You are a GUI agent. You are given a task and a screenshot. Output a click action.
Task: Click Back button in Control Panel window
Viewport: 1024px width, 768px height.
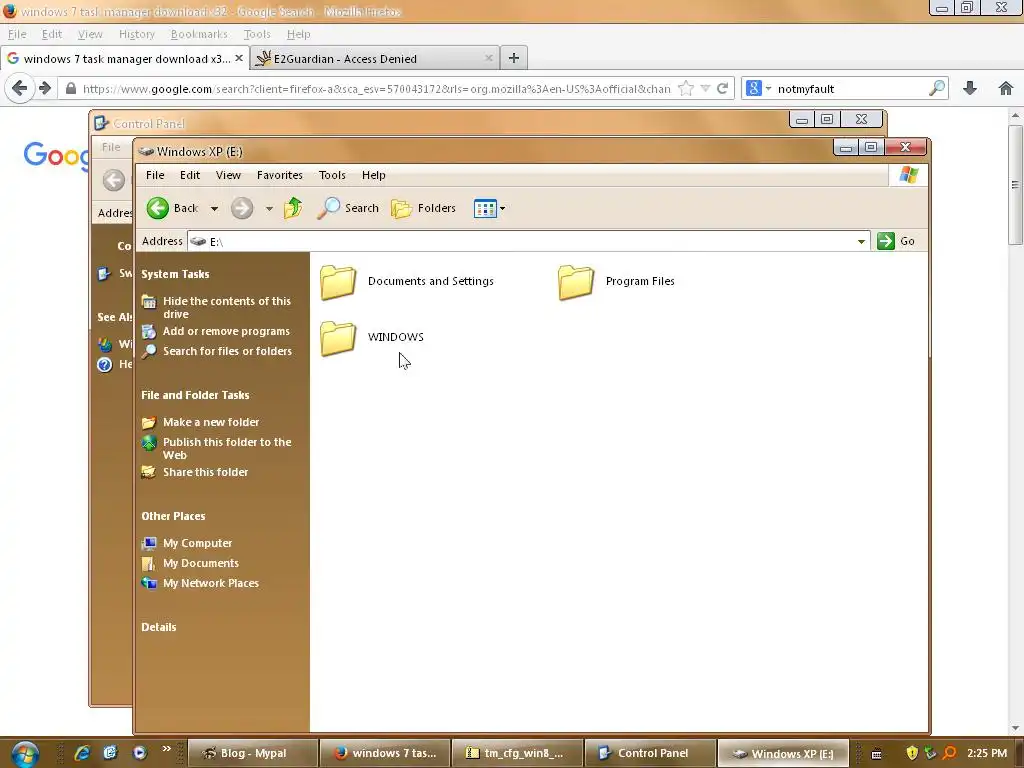pyautogui.click(x=114, y=180)
